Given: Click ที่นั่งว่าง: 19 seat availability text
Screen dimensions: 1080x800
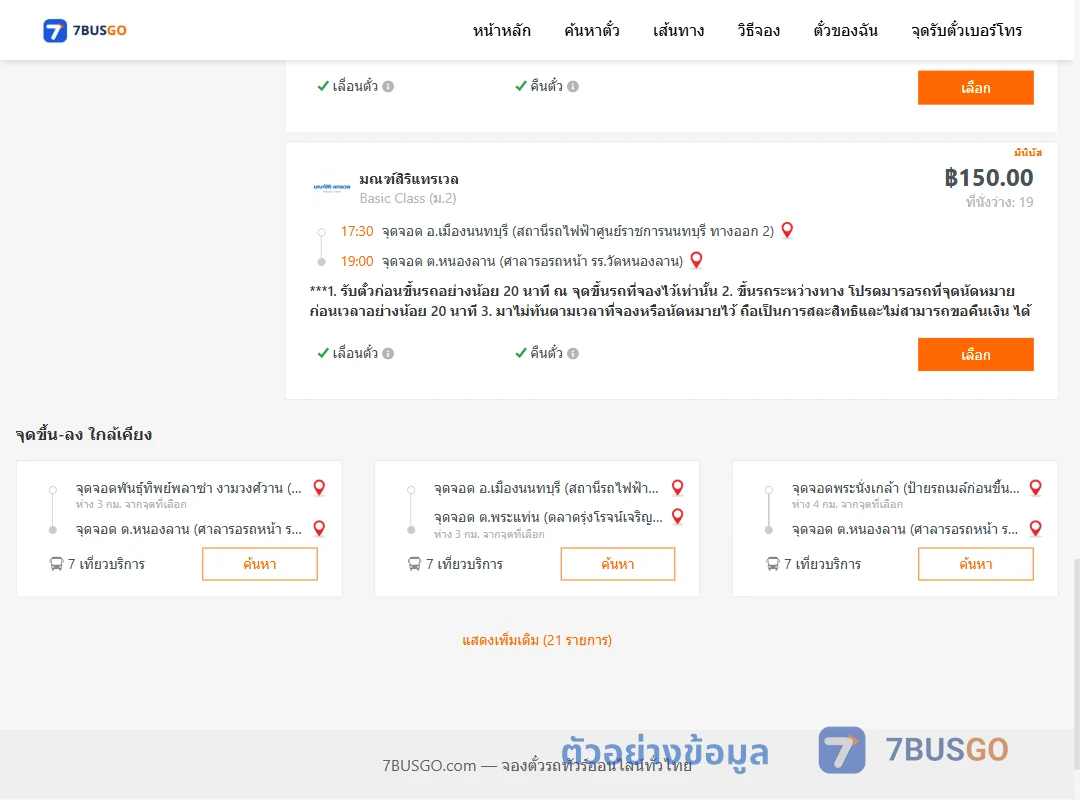Looking at the screenshot, I should point(999,202).
